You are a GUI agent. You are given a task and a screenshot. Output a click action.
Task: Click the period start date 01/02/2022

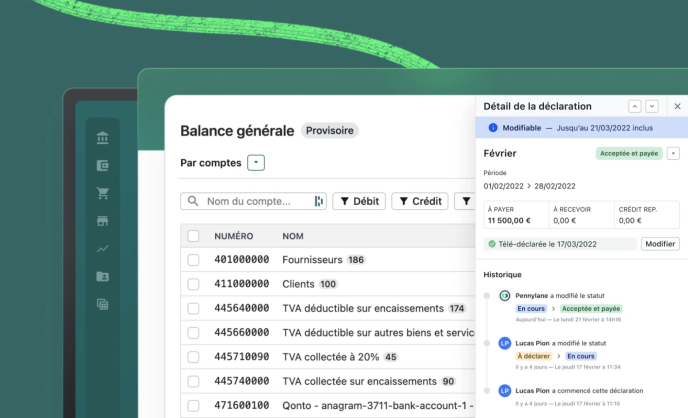[x=503, y=186]
